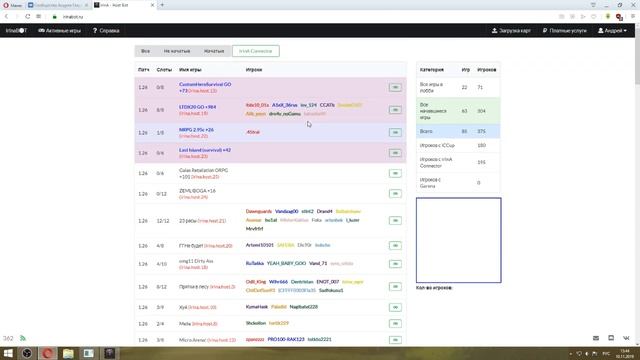Click the RSS feed icon at bottom left
The height and width of the screenshot is (360, 640).
(x=23, y=338)
